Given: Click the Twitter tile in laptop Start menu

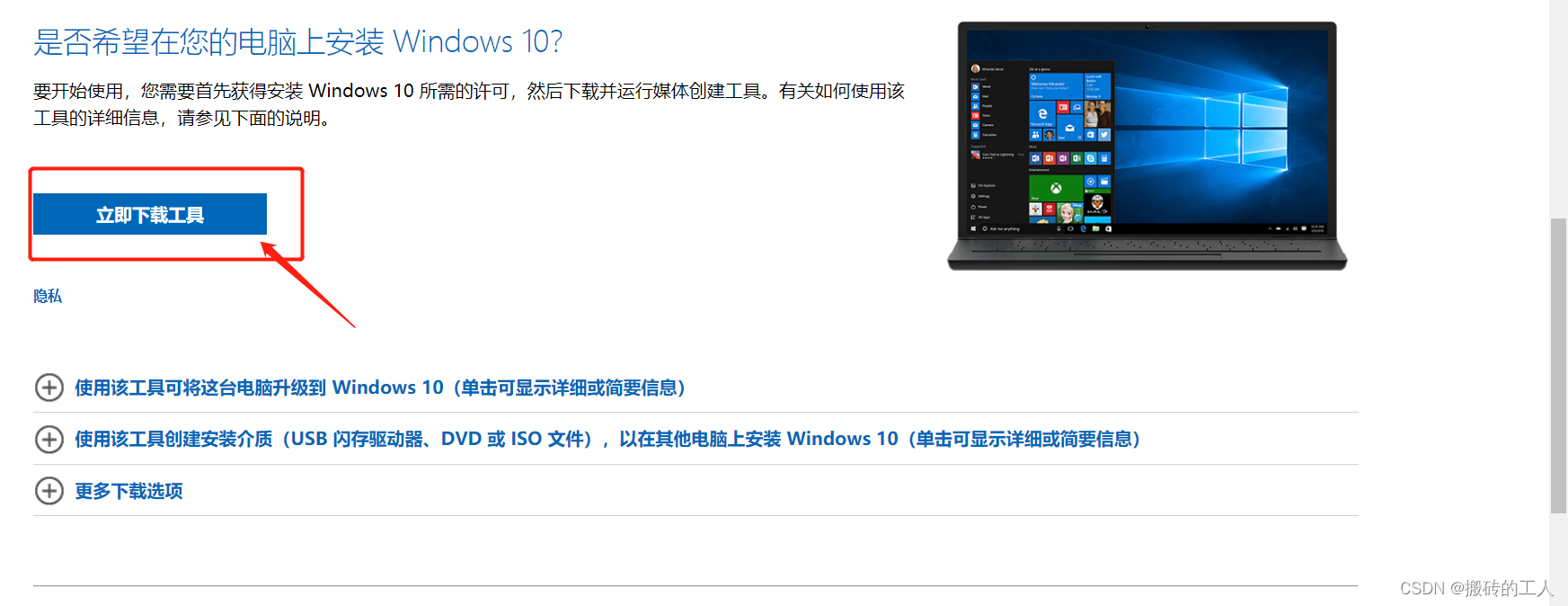Looking at the screenshot, I should 1104,135.
